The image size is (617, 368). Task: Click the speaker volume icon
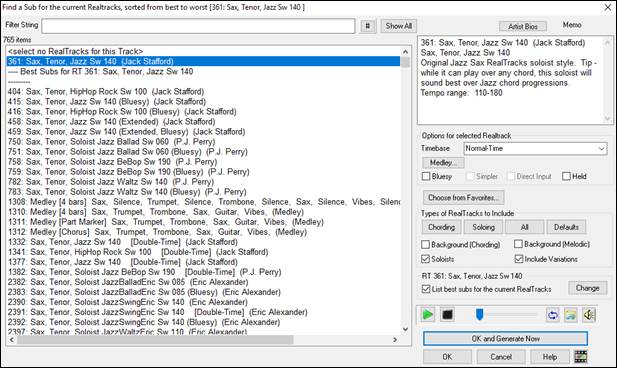pos(589,315)
